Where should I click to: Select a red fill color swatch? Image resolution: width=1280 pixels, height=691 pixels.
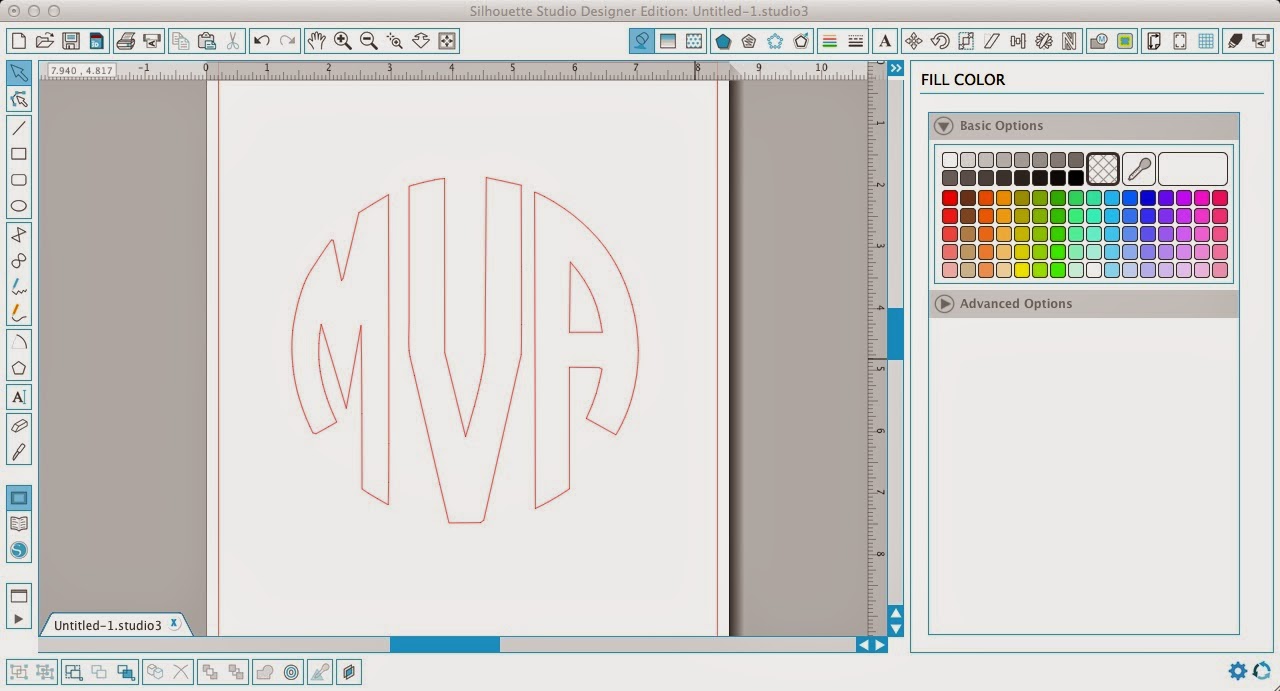(949, 197)
